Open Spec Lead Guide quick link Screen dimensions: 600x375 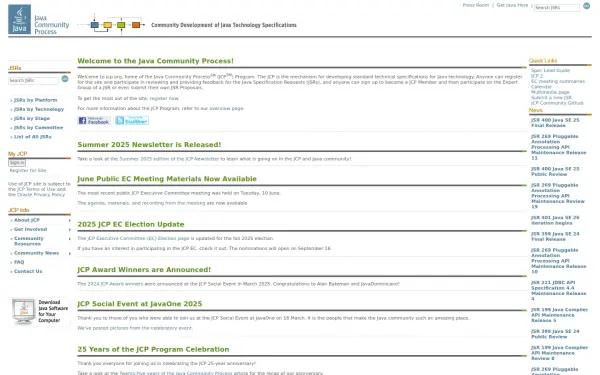tap(550, 71)
